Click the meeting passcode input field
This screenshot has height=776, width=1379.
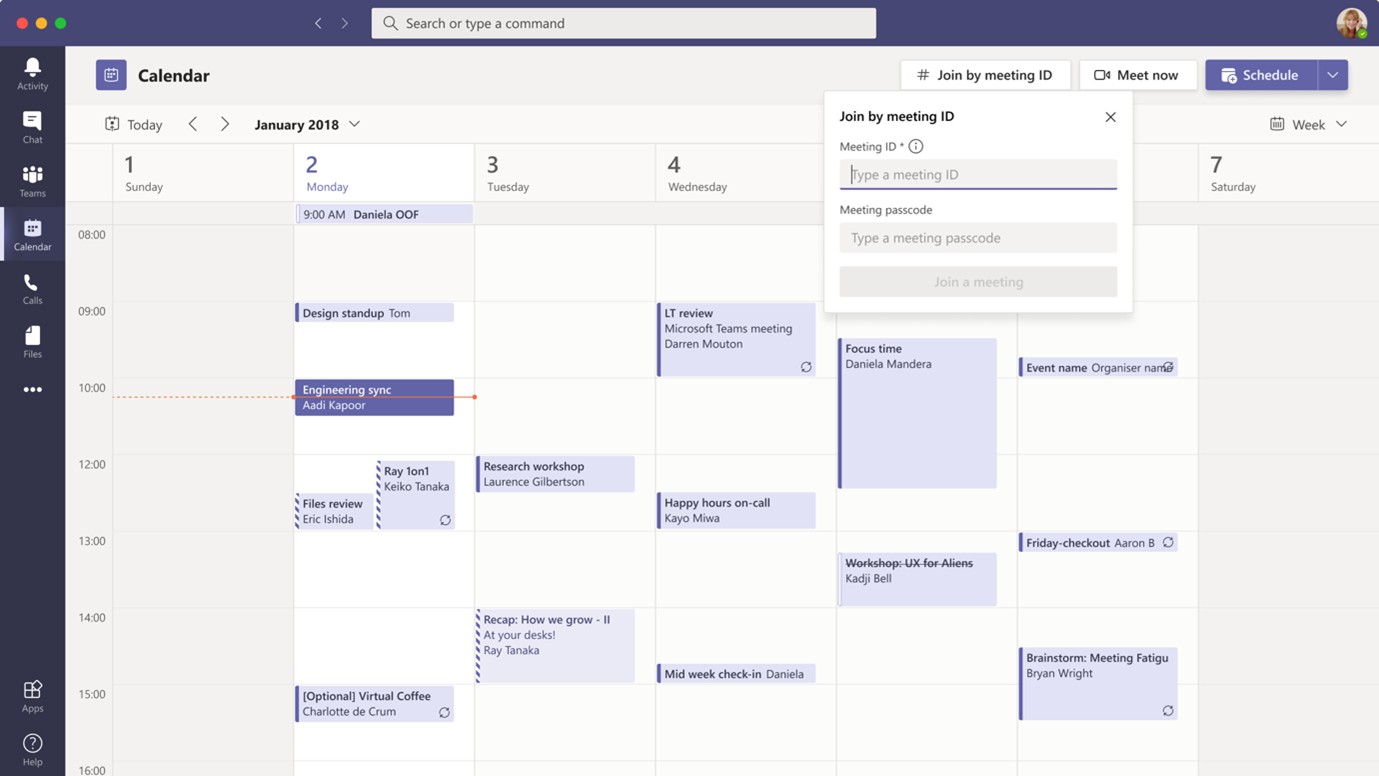point(977,237)
